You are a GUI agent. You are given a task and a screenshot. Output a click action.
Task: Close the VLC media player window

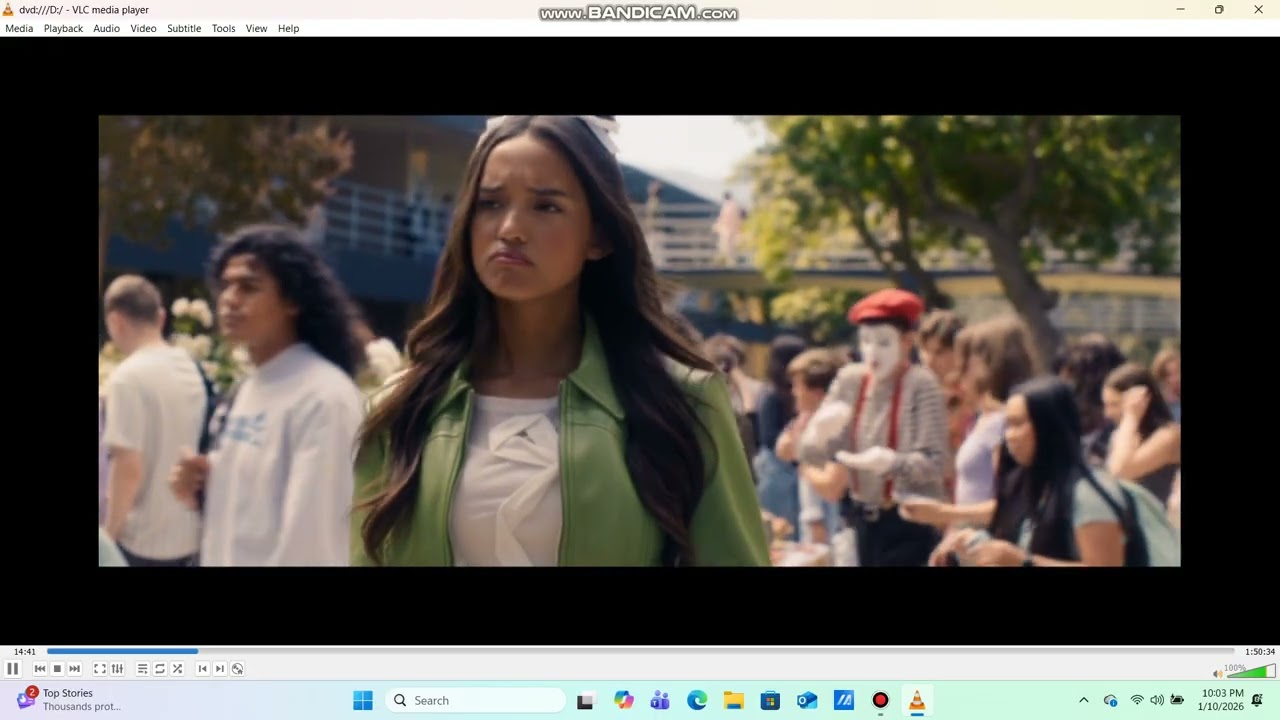click(1258, 10)
